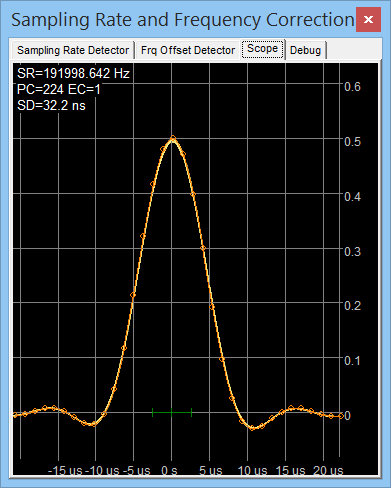This screenshot has width=391, height=488.
Task: Click the 15 us time axis label
Action: coord(290,470)
